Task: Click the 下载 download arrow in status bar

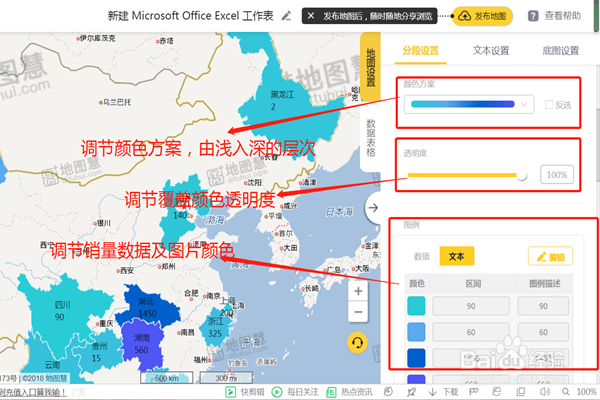Action: click(x=432, y=392)
